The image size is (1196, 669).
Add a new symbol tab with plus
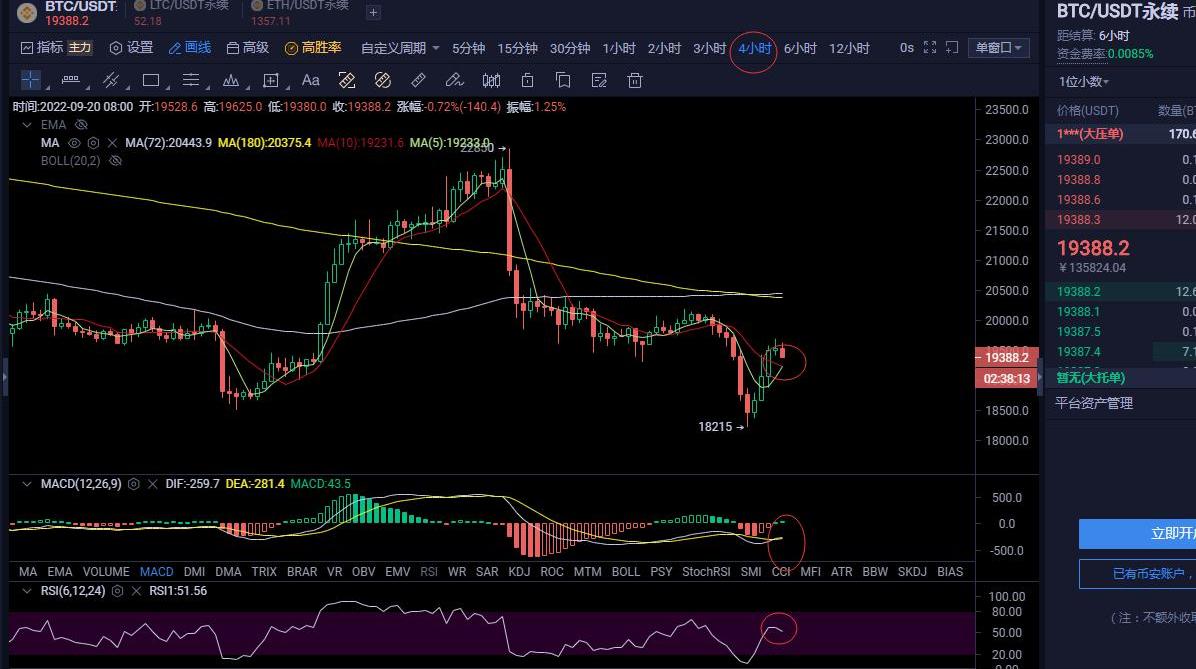tap(373, 13)
